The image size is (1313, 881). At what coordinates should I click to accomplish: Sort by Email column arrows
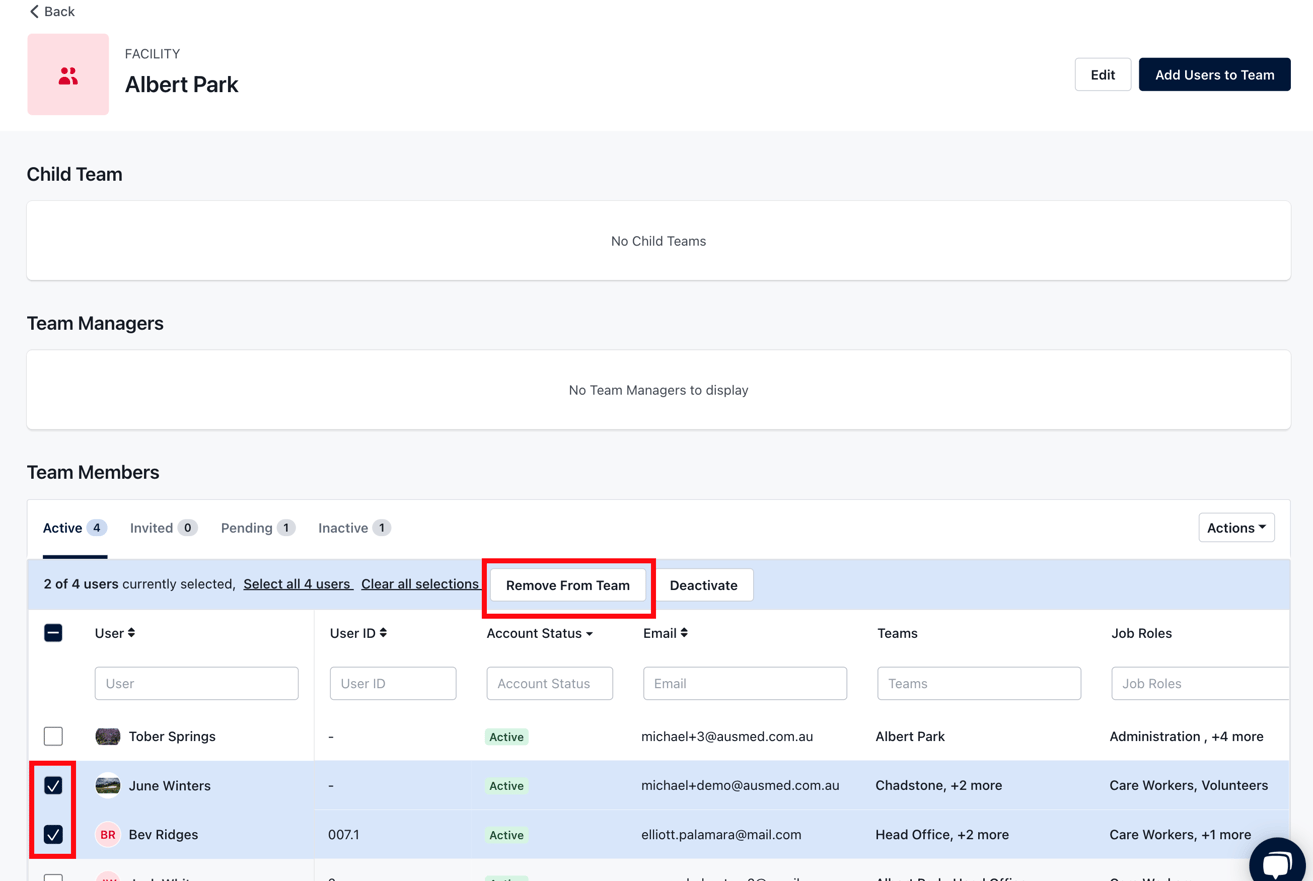pyautogui.click(x=684, y=633)
